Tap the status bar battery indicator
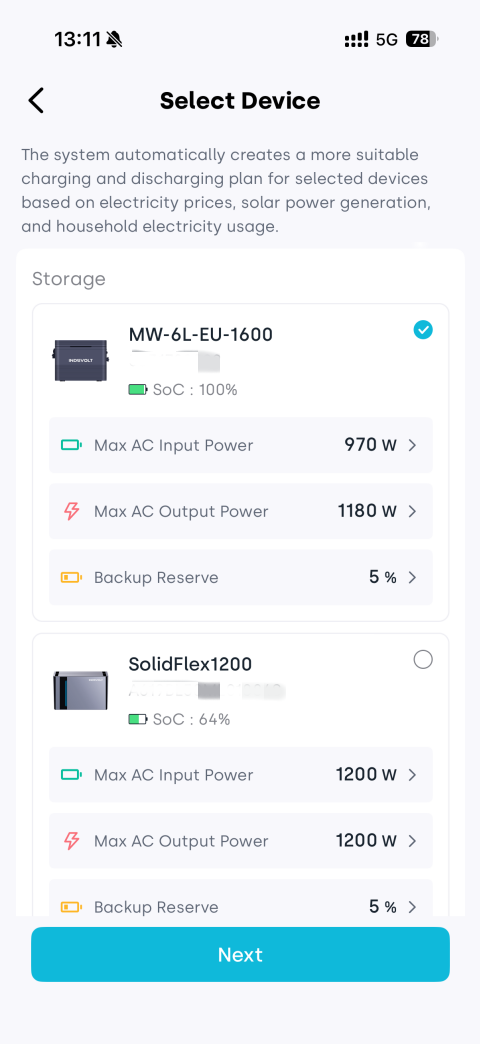Viewport: 480px width, 1044px height. 422,39
